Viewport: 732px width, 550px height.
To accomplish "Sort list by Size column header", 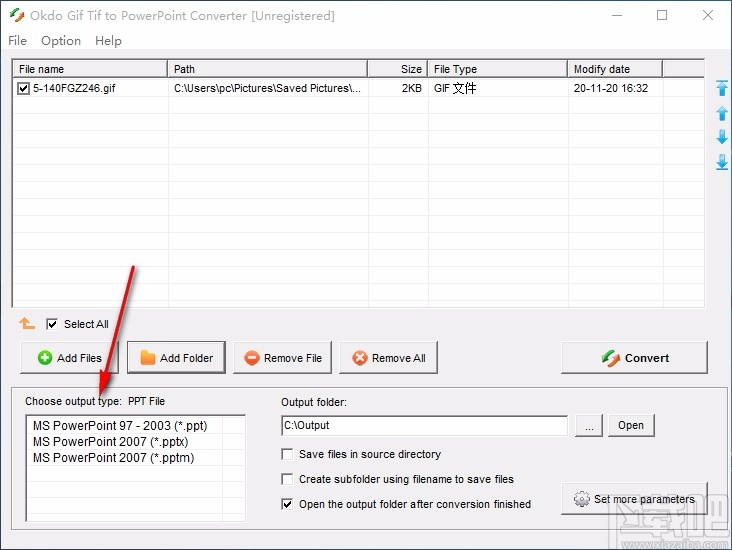I will (x=398, y=69).
